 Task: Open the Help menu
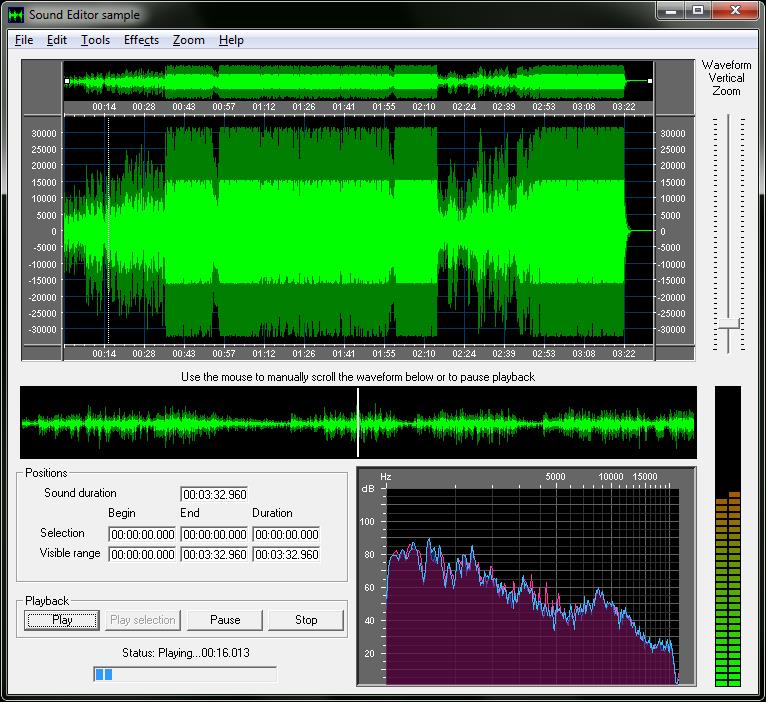231,40
